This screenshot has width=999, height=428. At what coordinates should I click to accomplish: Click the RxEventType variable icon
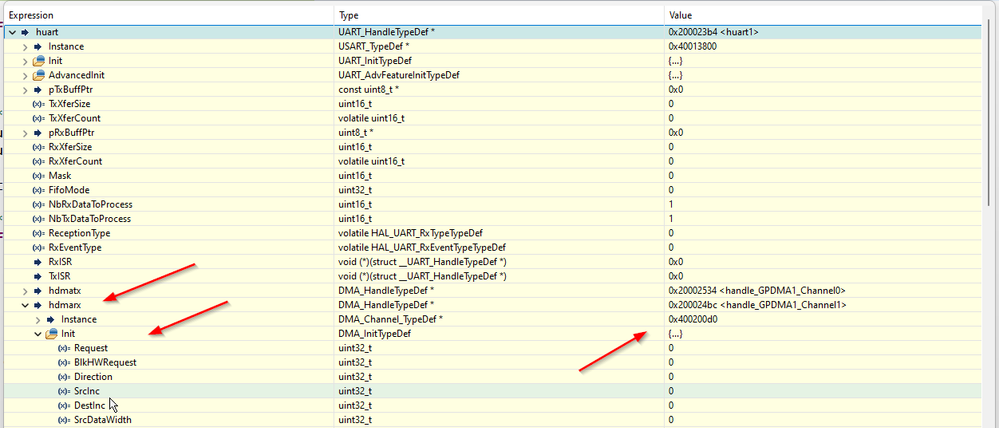coord(38,248)
